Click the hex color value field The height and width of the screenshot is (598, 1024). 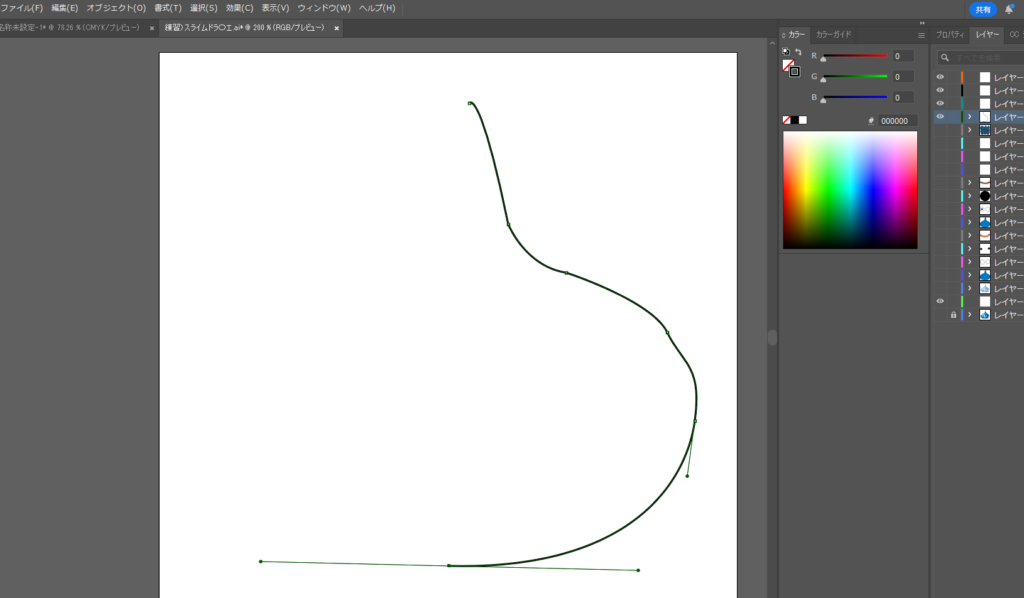897,121
